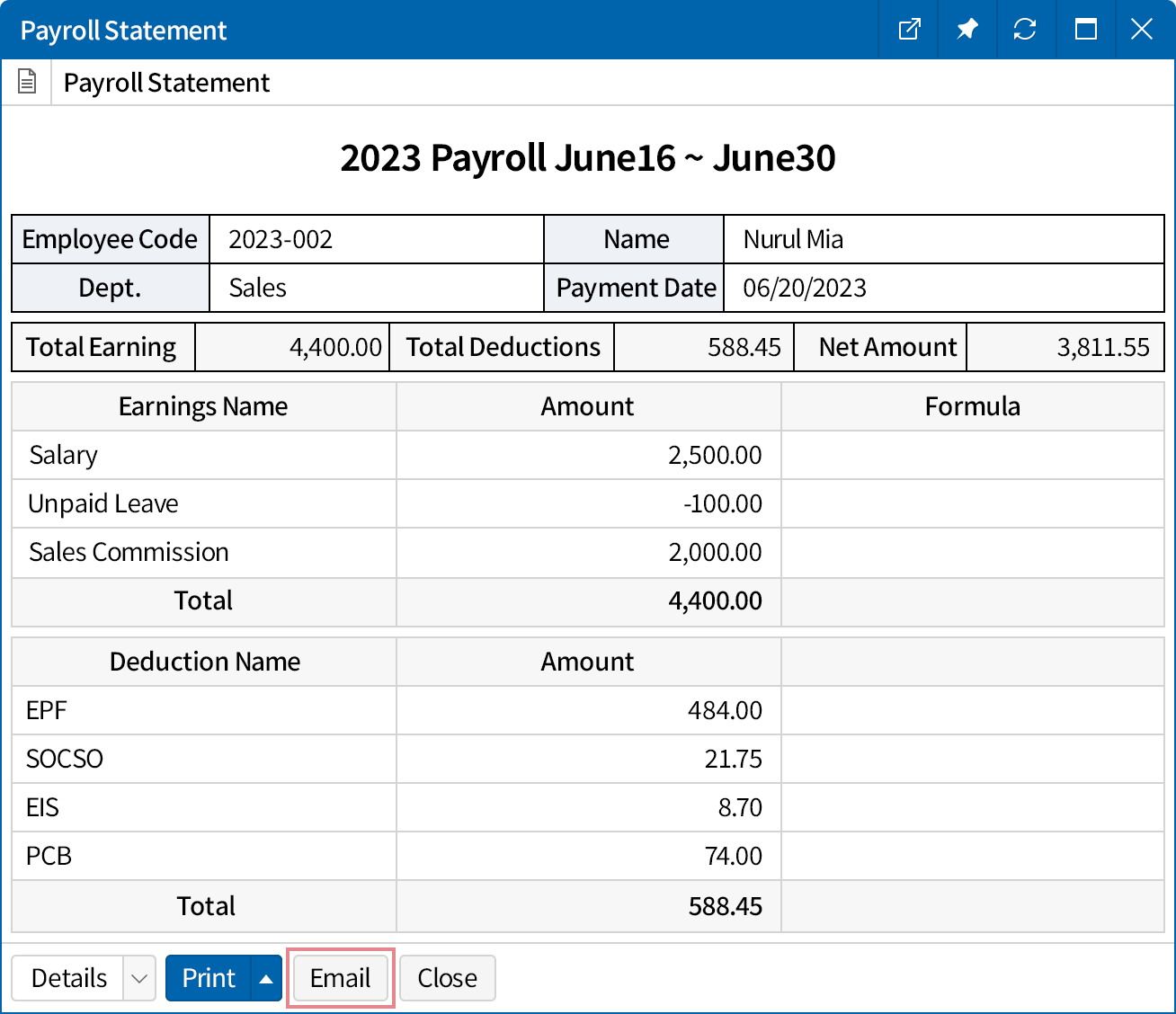Open the Print options arrow

click(266, 978)
